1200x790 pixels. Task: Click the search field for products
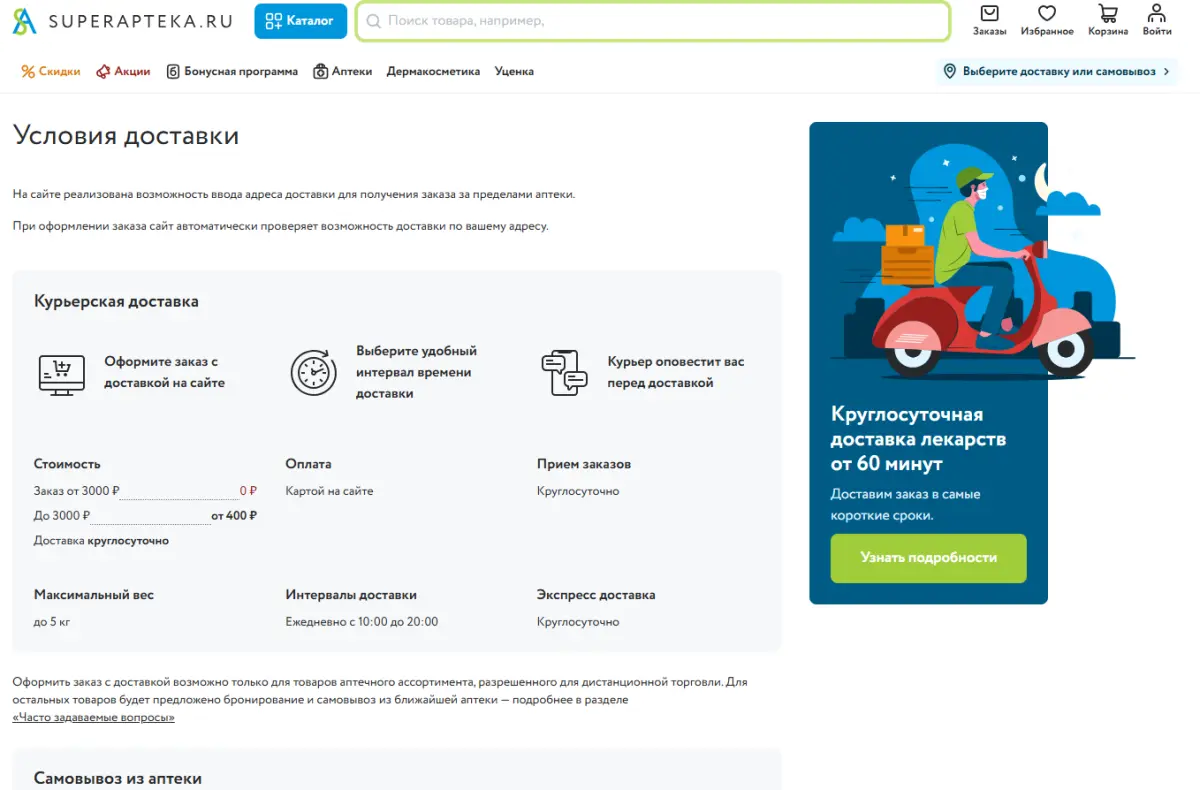pos(652,21)
